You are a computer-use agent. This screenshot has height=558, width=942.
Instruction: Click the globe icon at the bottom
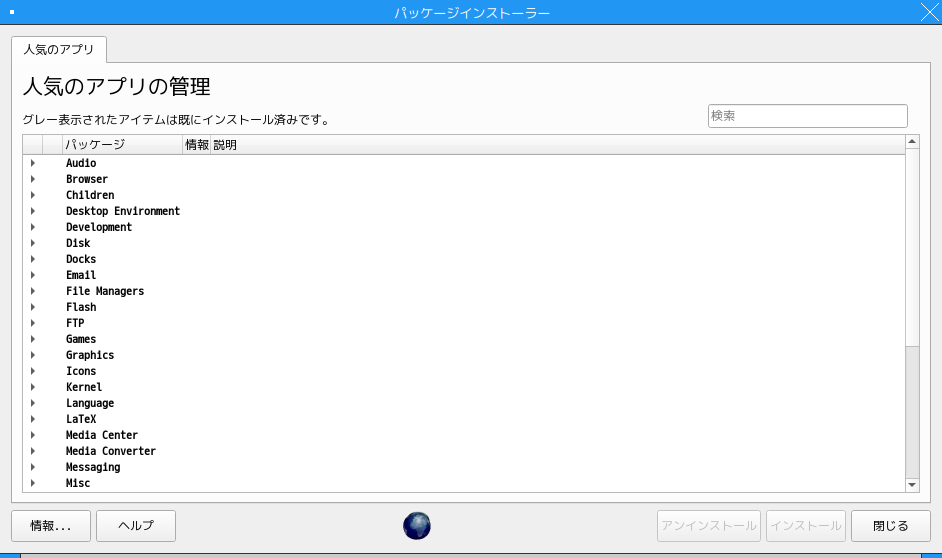click(x=416, y=526)
